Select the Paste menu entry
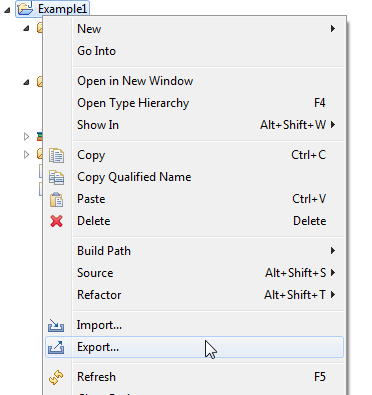Viewport: 372px width, 395px height. (195, 199)
